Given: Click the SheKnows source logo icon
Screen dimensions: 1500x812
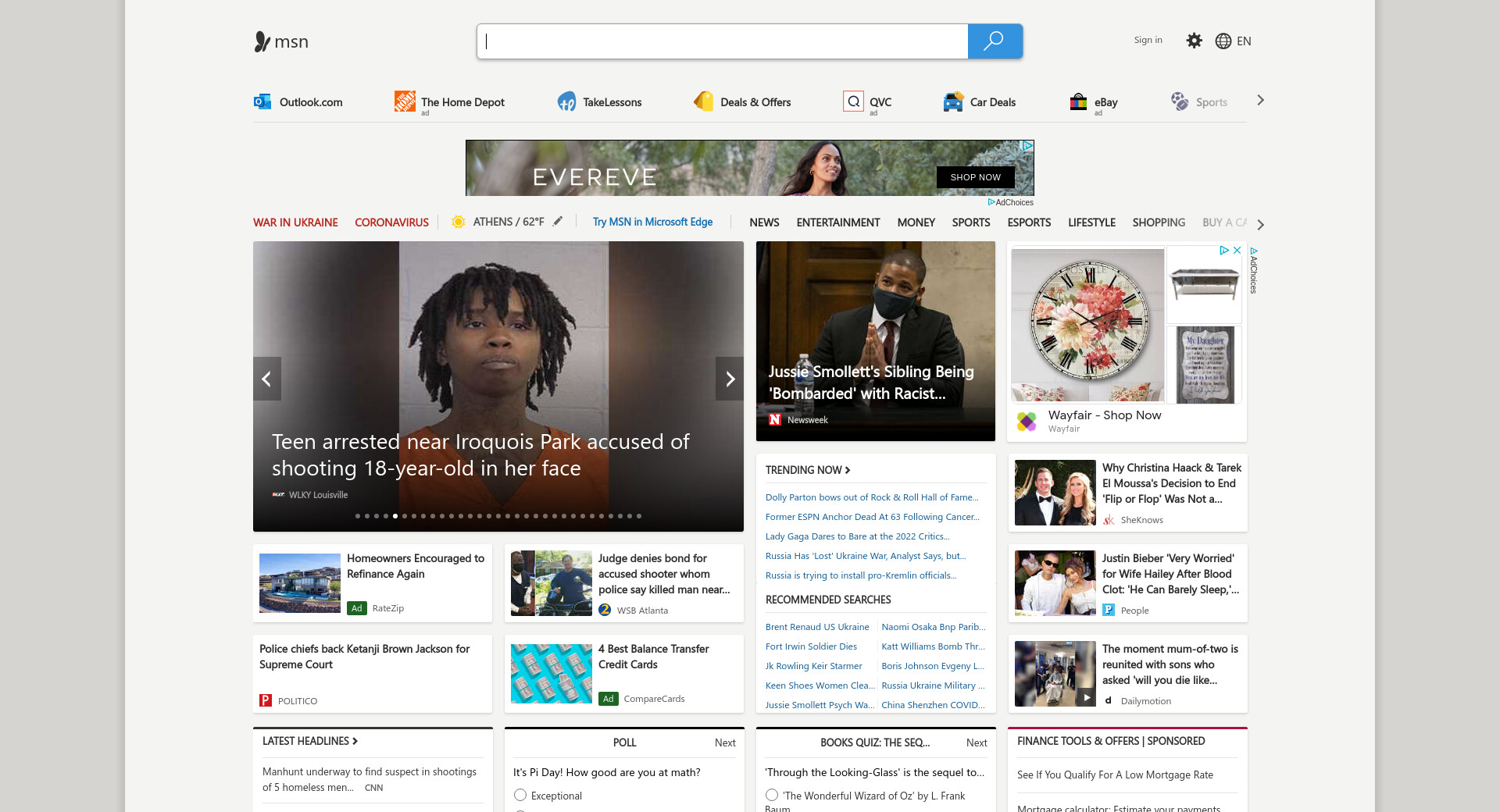Looking at the screenshot, I should (1109, 520).
